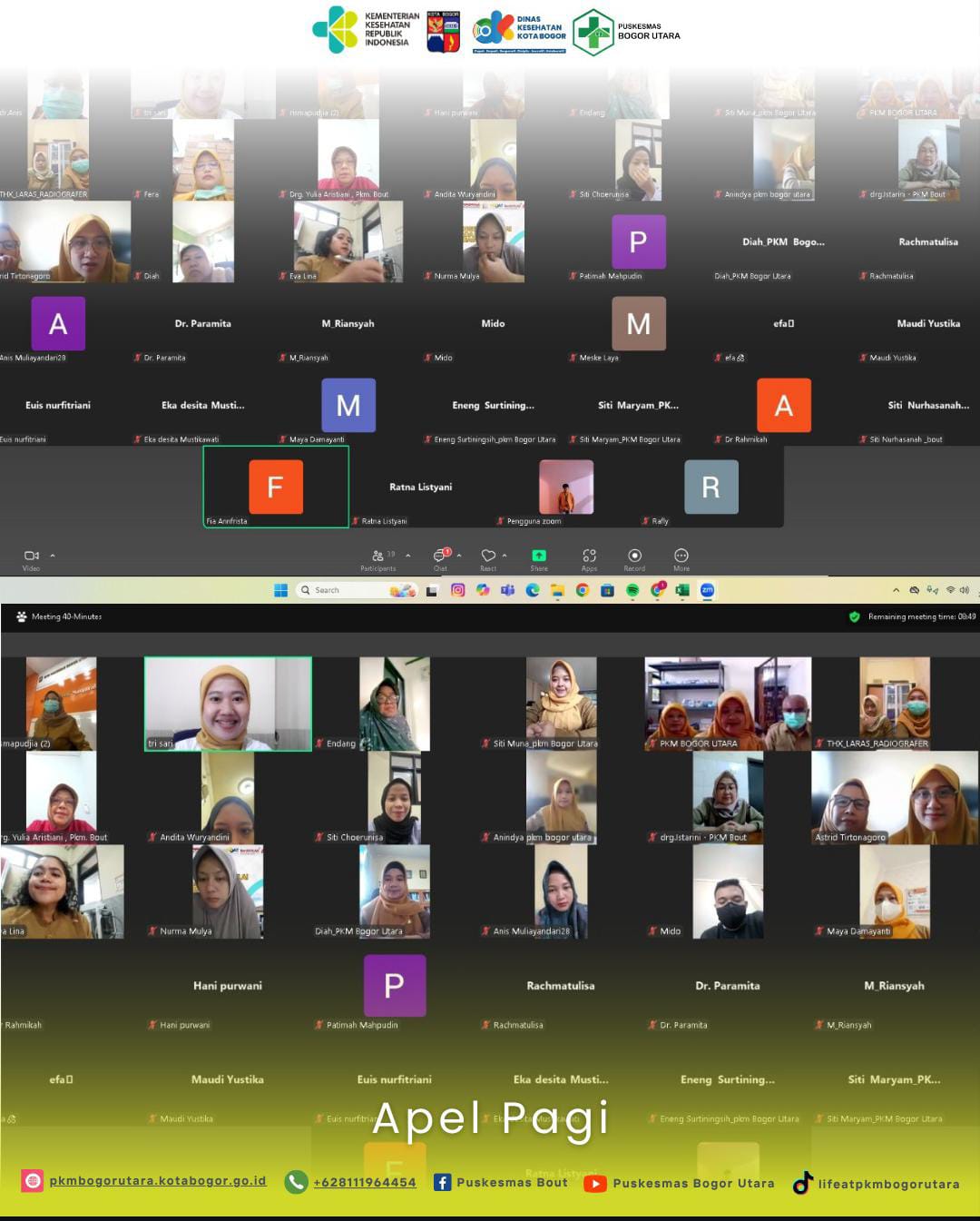
Task: Click the pkmbogorutara.kotabogor.go.id website link
Action: tap(157, 1181)
